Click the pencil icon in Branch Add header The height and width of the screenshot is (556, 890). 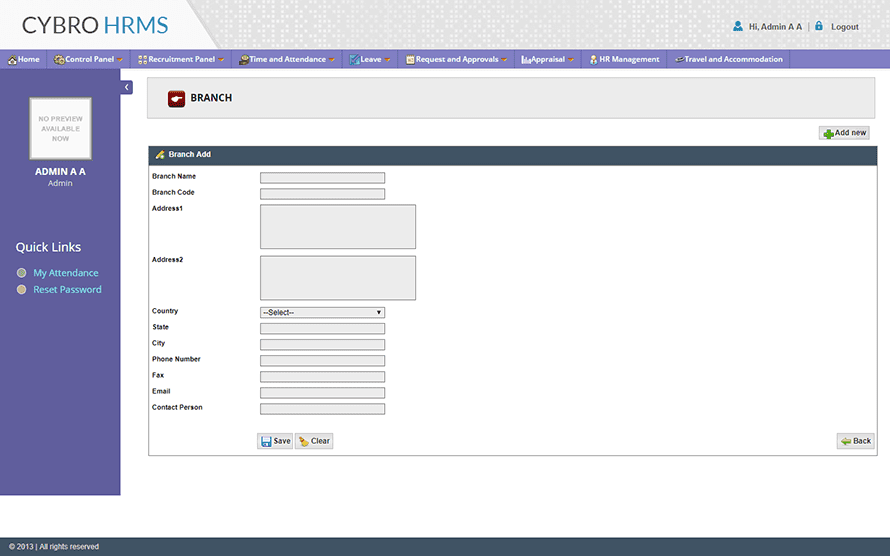(x=160, y=154)
